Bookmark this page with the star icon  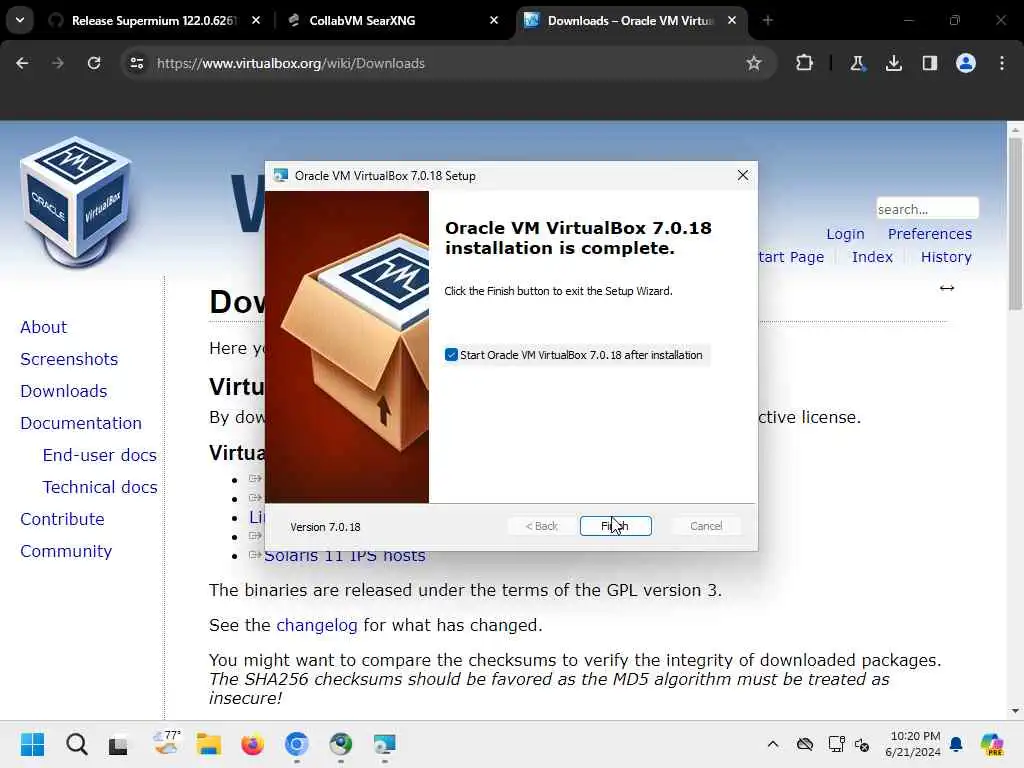coord(754,63)
